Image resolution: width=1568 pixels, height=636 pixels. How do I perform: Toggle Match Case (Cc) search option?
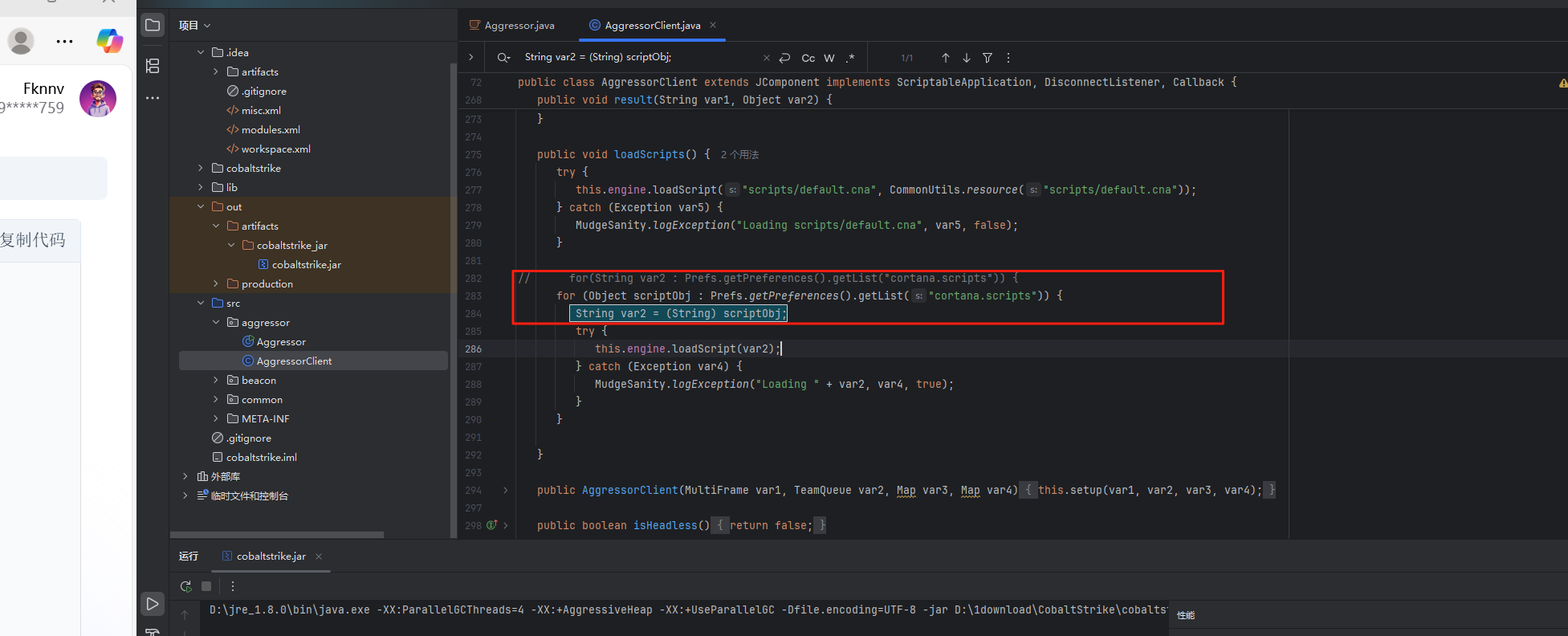808,58
